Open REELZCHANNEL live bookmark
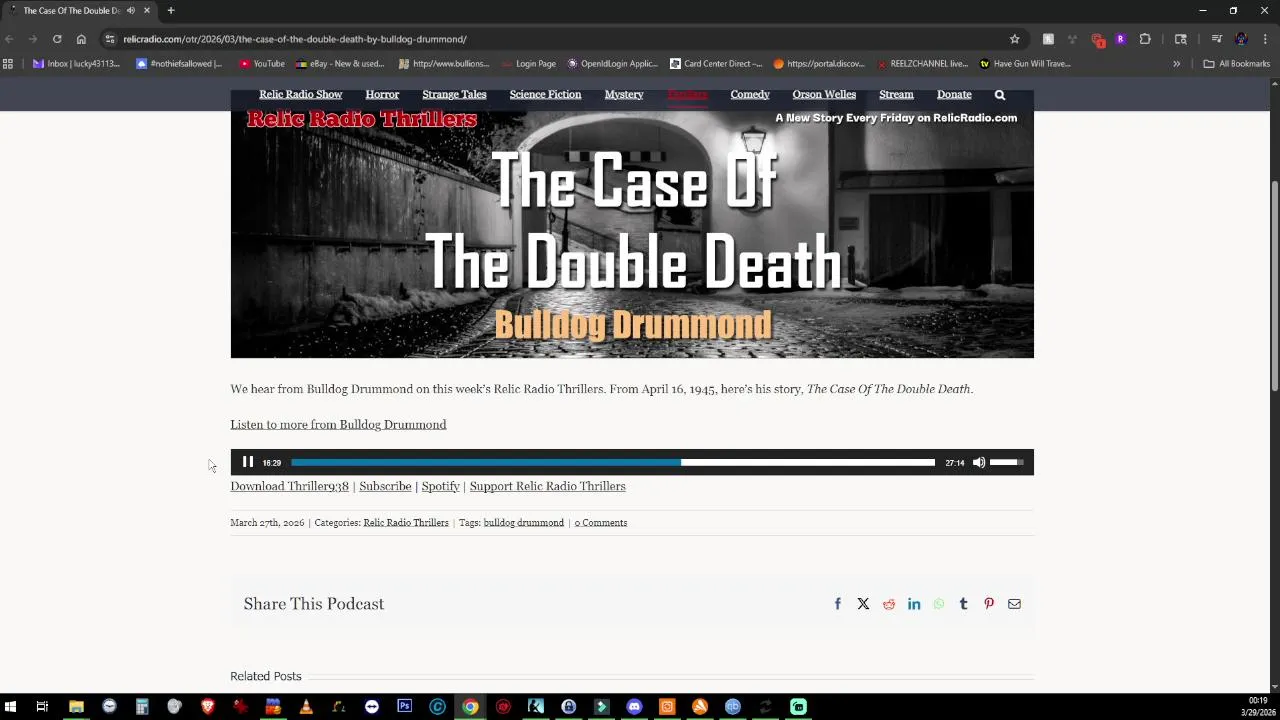Screen dimensions: 1280x720 coord(922,64)
